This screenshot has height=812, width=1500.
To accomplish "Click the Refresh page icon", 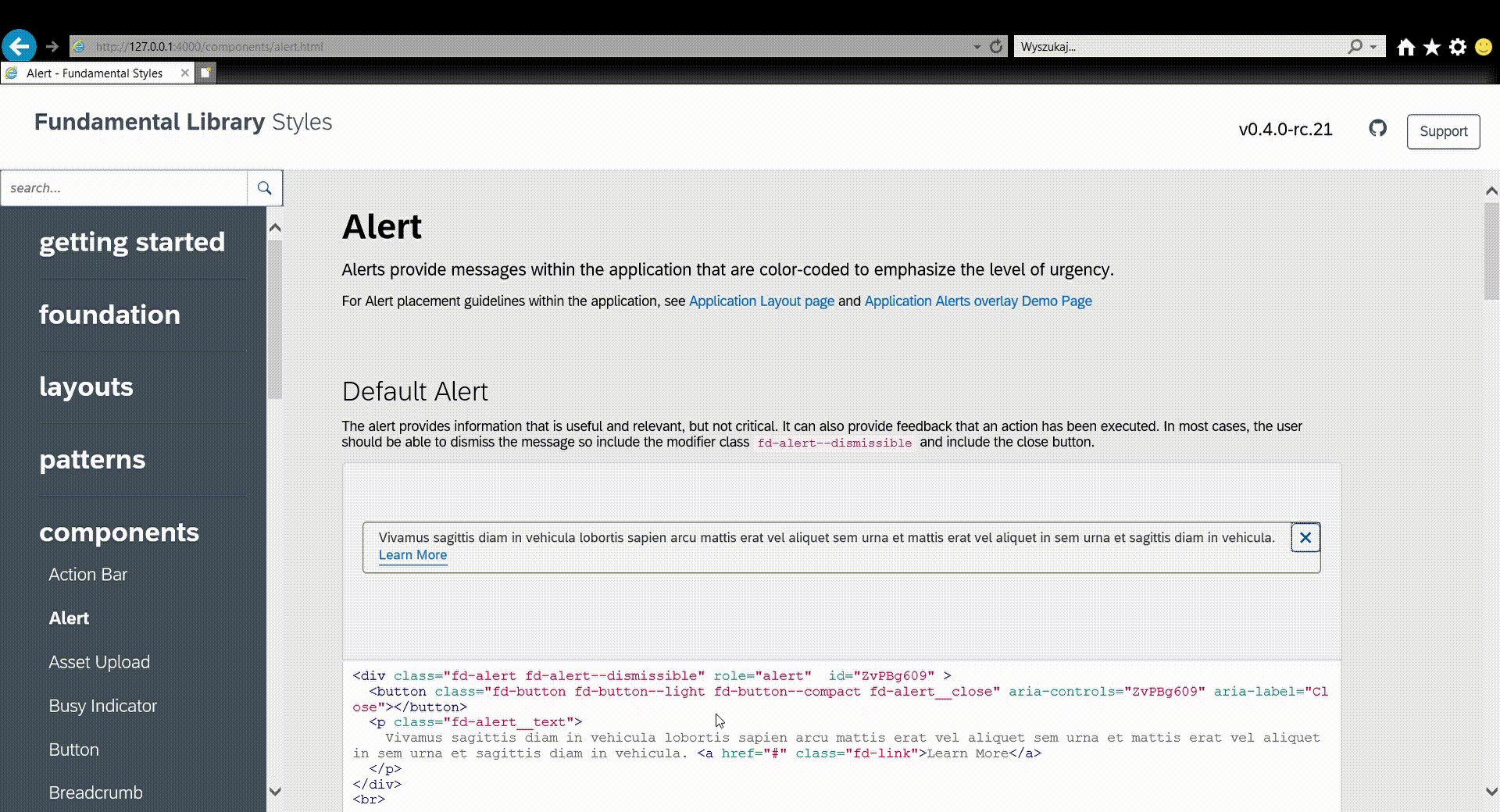I will coord(996,47).
